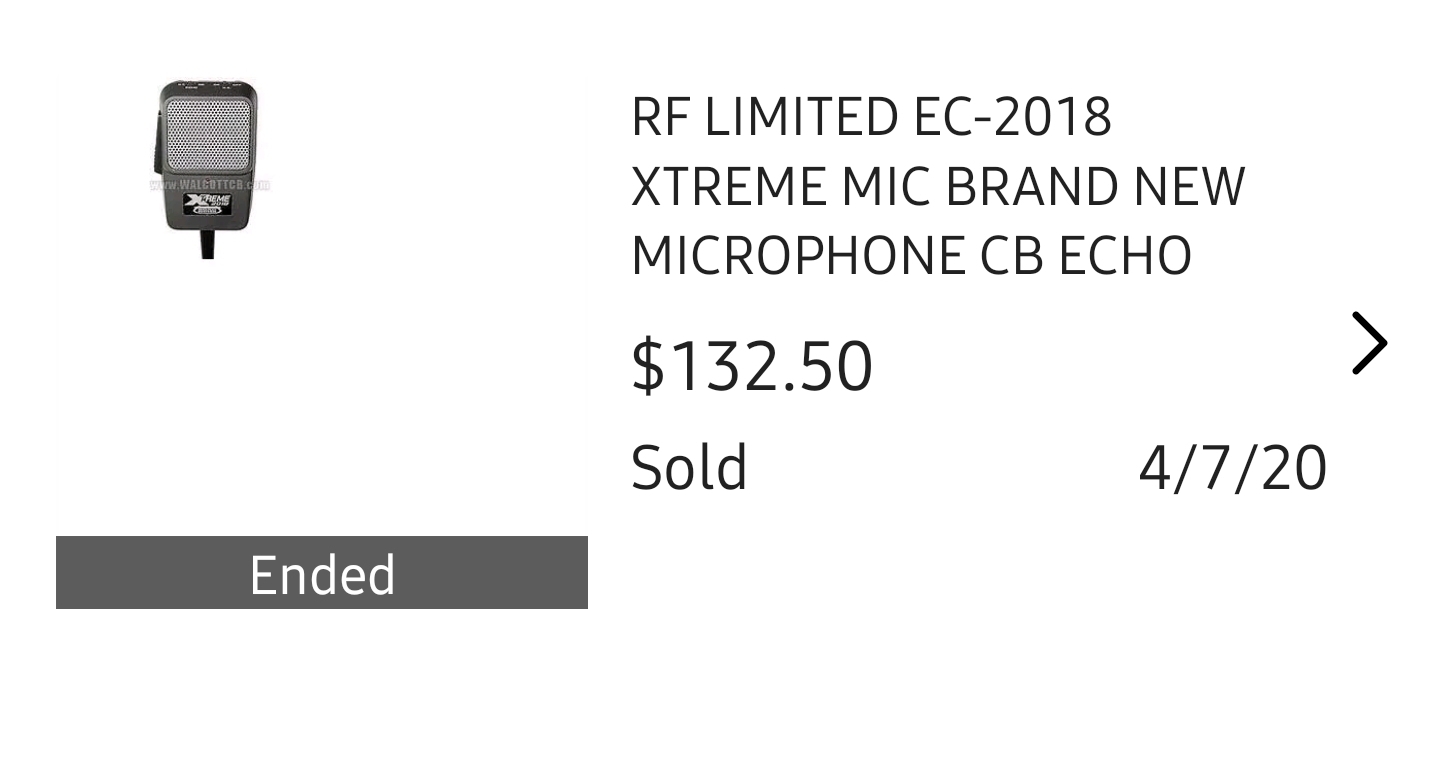Screen dimensions: 1440x761
Task: Click the dollar sign of the price
Action: 647,365
